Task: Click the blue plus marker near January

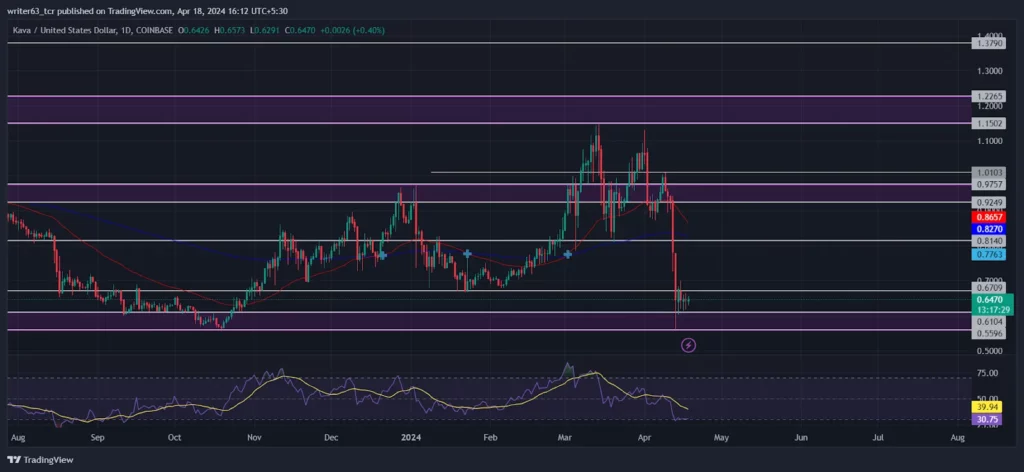Action: click(x=468, y=253)
